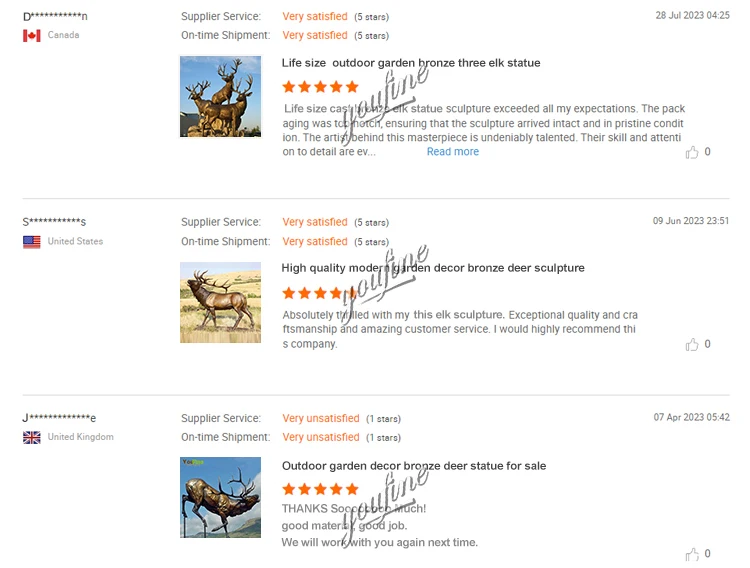Like the Canada buyer's elk statue review

click(692, 152)
